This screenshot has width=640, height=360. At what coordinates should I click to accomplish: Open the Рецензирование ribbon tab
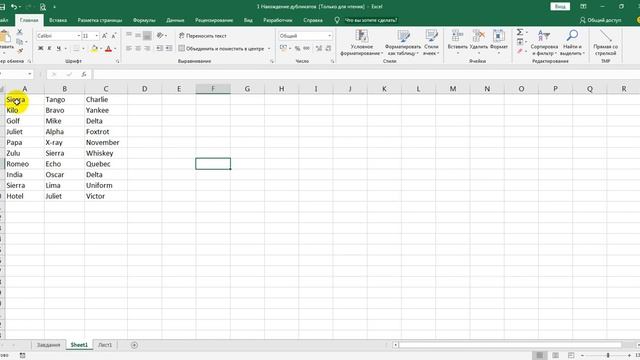tap(214, 20)
